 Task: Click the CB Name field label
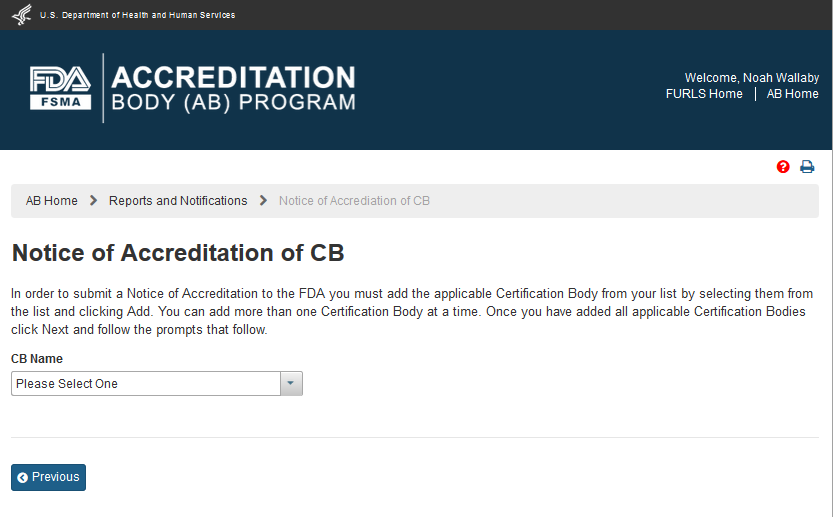pos(37,359)
